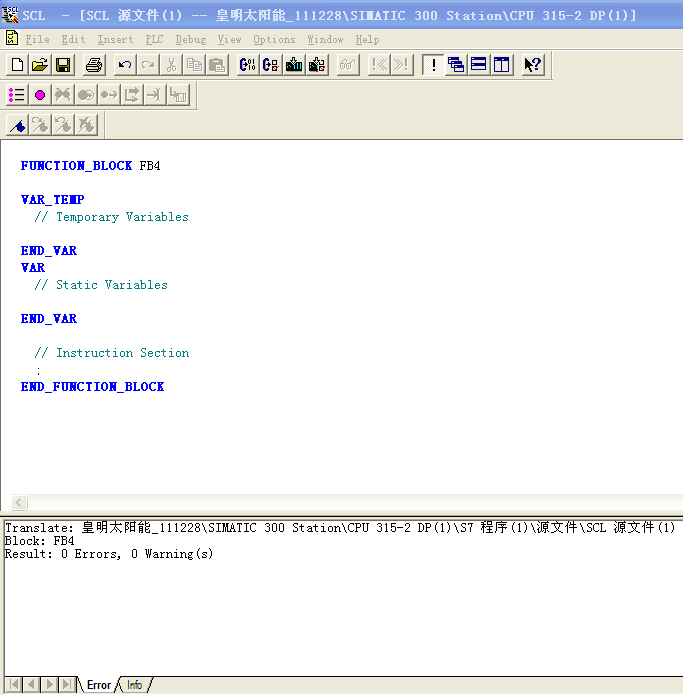Open the Options menu
The width and height of the screenshot is (683, 695).
274,39
